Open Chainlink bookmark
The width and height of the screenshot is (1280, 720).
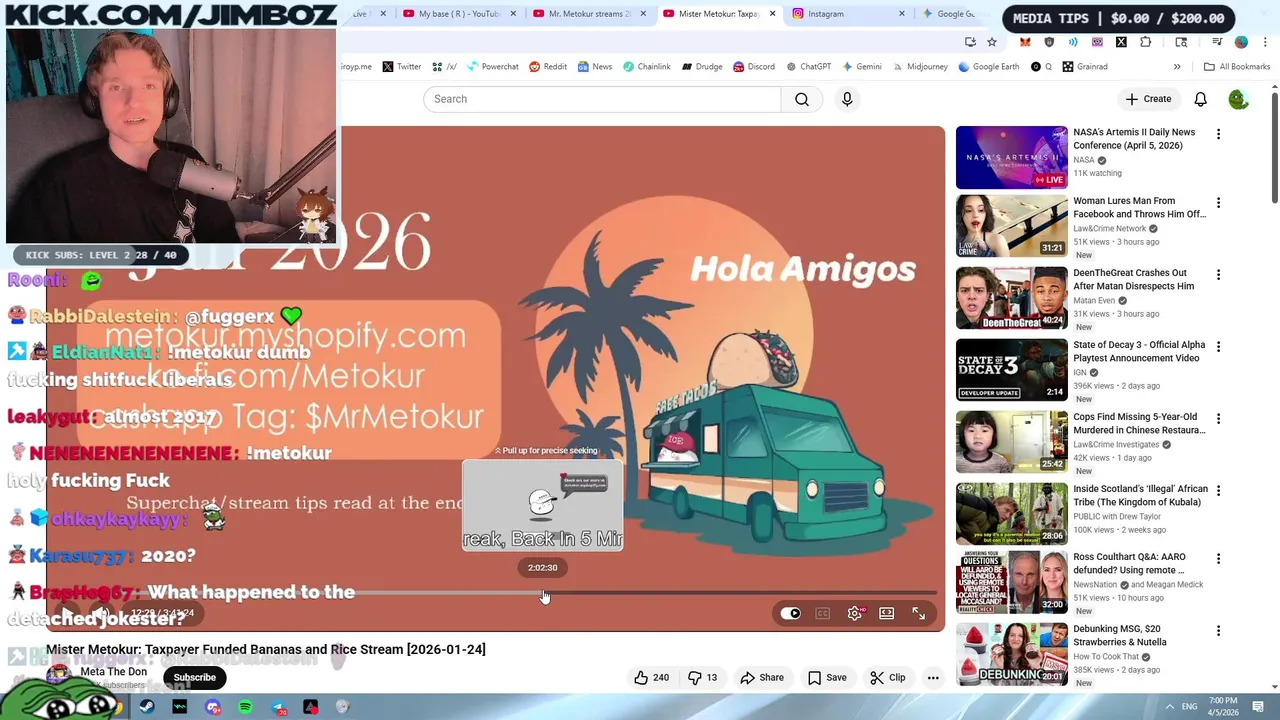646,67
